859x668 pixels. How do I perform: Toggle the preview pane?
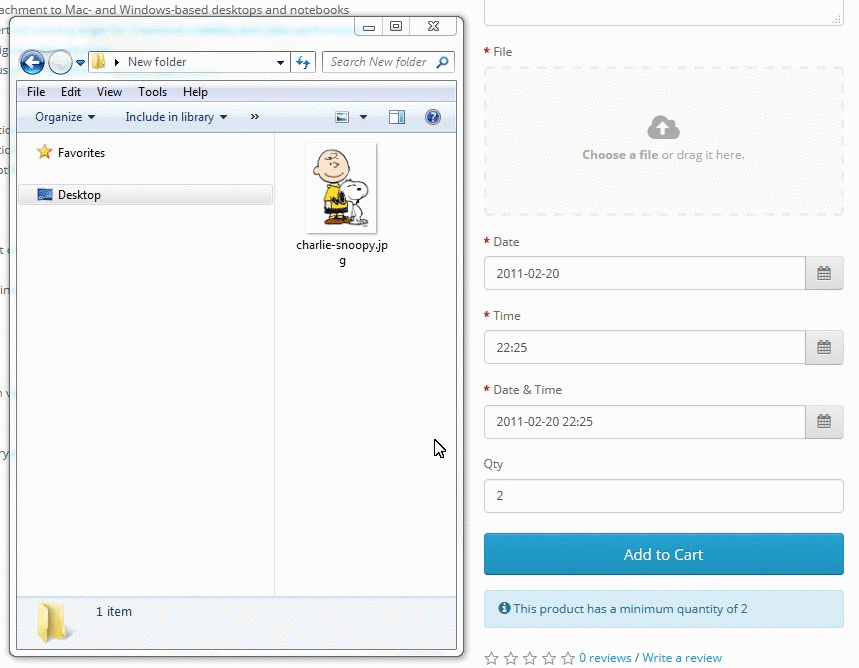point(397,117)
